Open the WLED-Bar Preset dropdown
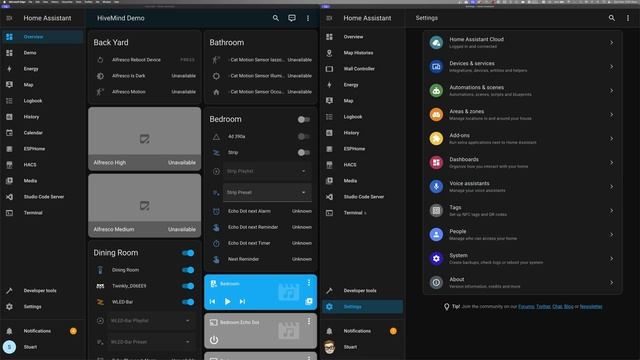Viewport: 640px width, 360px height. click(x=151, y=342)
